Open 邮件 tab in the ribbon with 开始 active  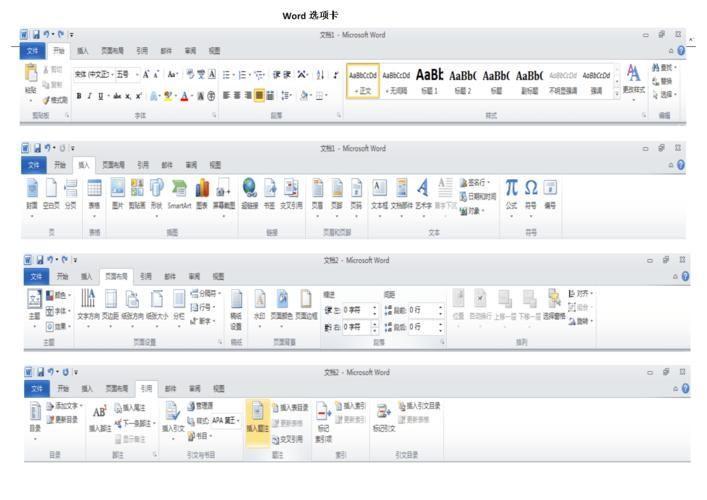(166, 51)
